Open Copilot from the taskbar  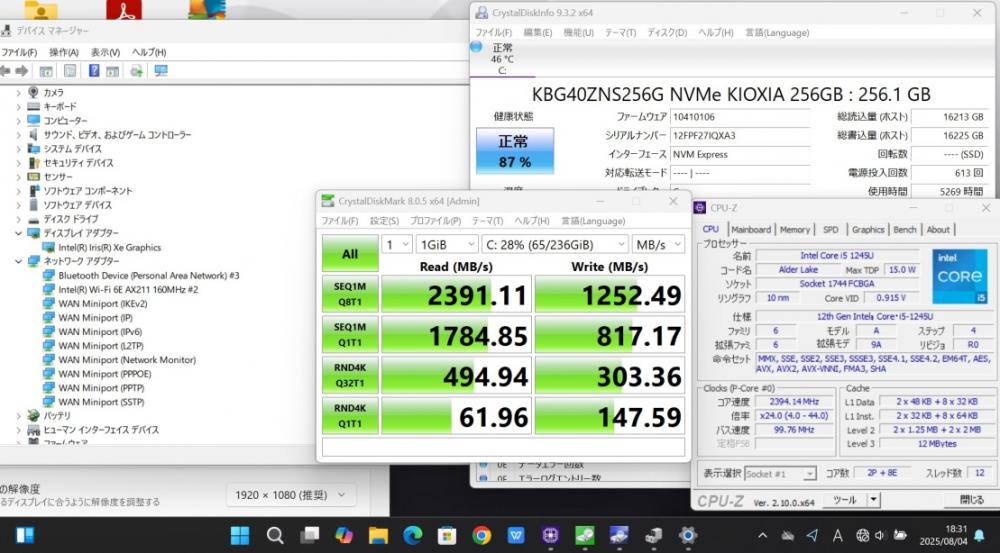pyautogui.click(x=344, y=535)
